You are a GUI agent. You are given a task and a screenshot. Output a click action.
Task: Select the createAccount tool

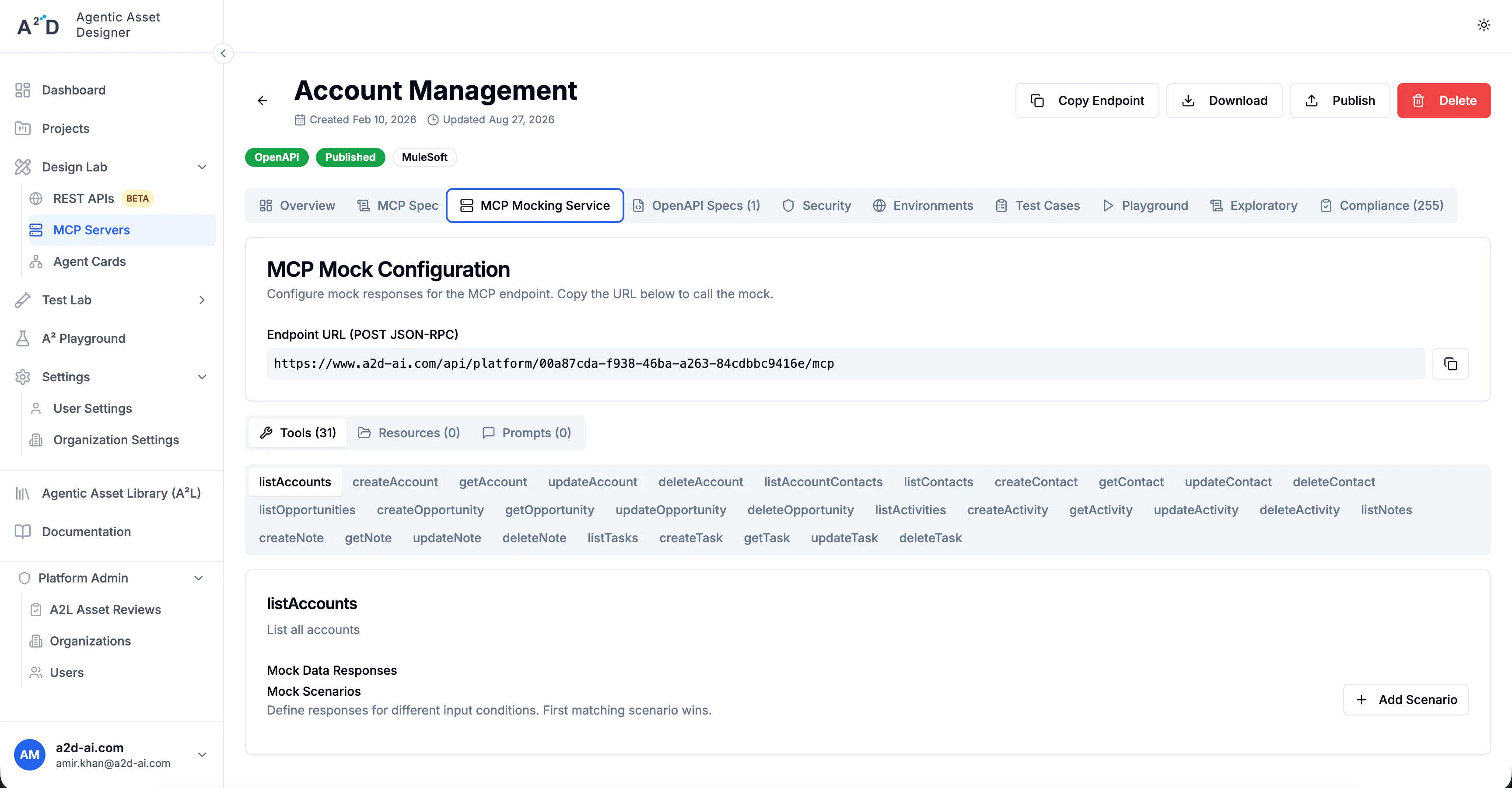395,482
